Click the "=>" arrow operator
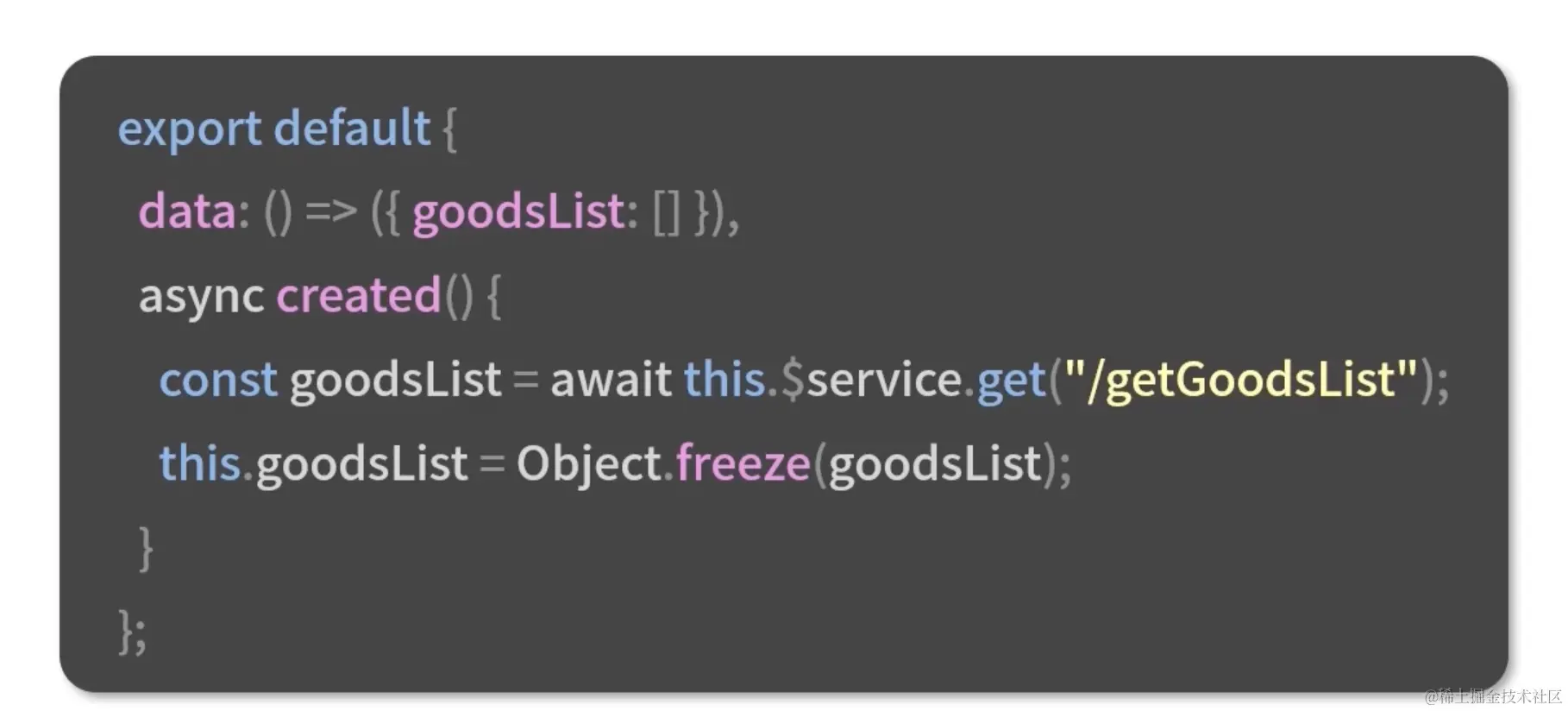 point(331,211)
